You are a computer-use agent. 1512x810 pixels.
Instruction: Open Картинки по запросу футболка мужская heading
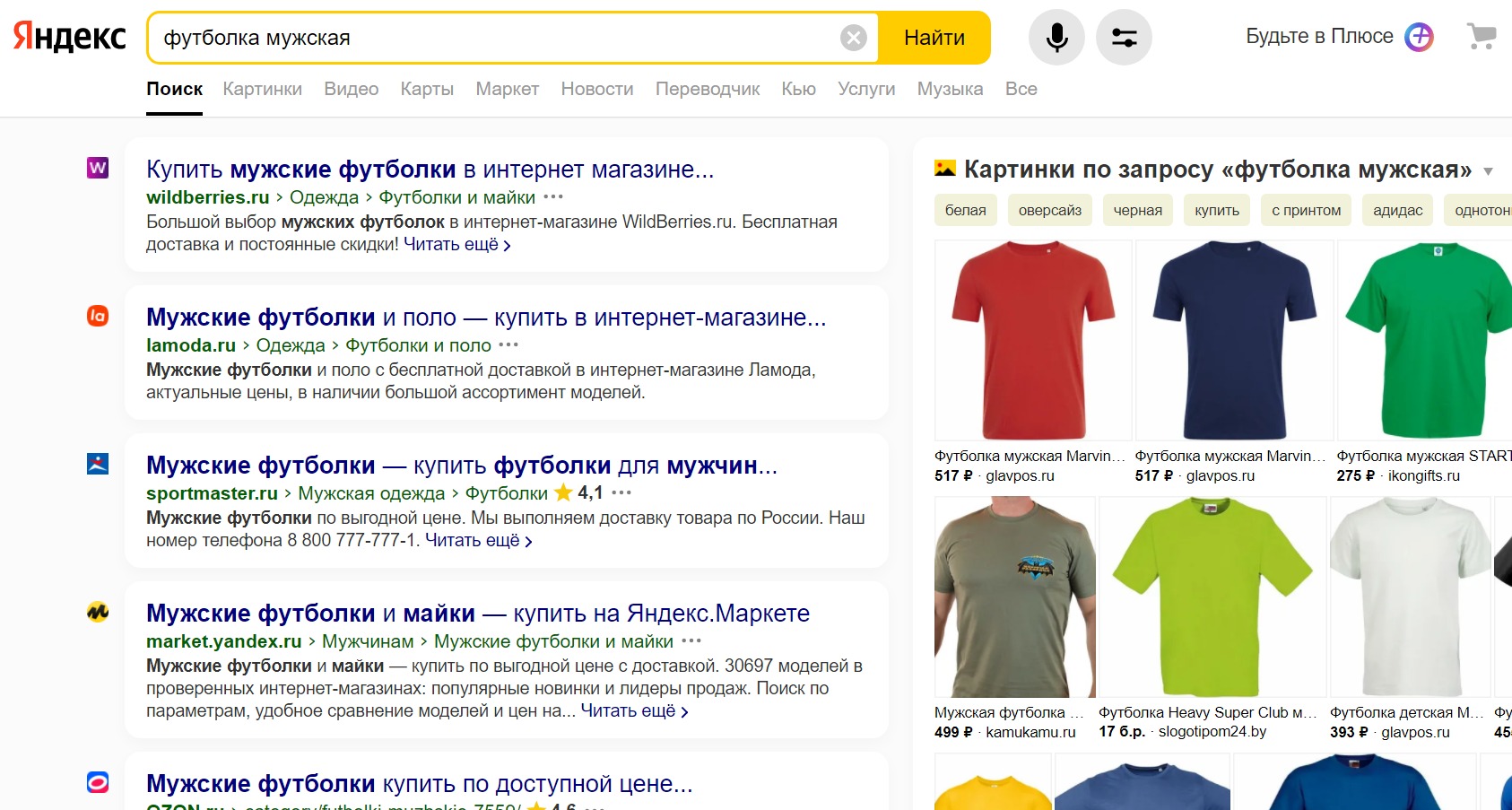1218,169
